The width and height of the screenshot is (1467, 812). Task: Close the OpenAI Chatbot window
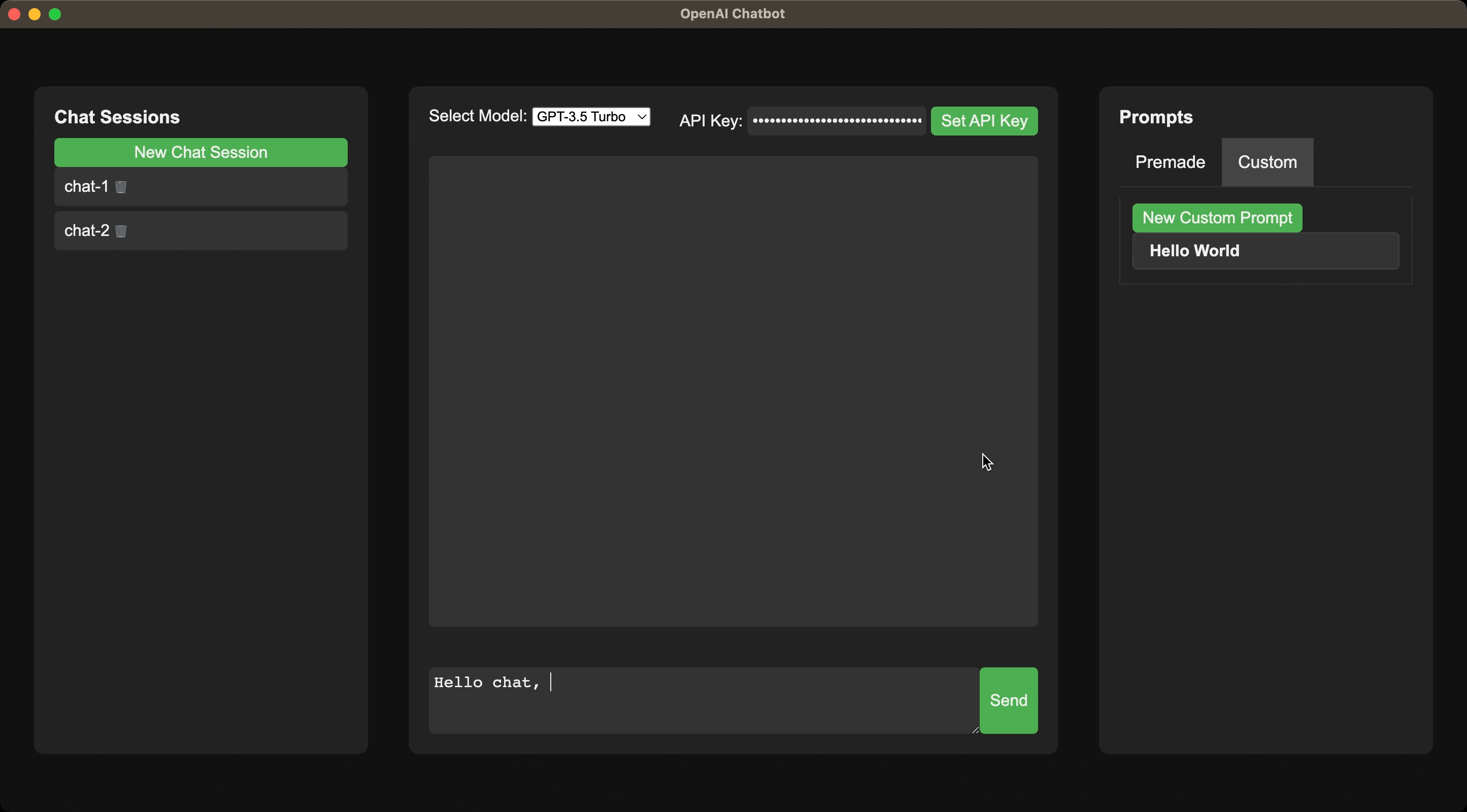pos(15,14)
